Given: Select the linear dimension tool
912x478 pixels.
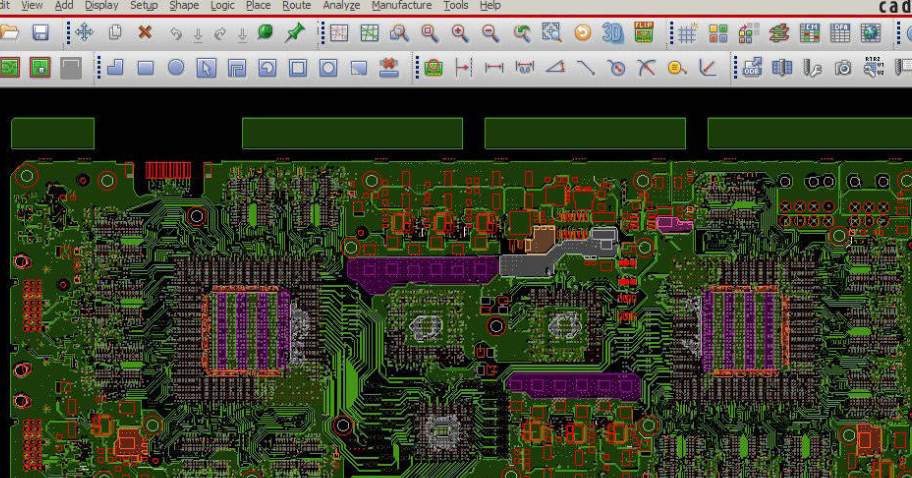Looking at the screenshot, I should [x=494, y=68].
